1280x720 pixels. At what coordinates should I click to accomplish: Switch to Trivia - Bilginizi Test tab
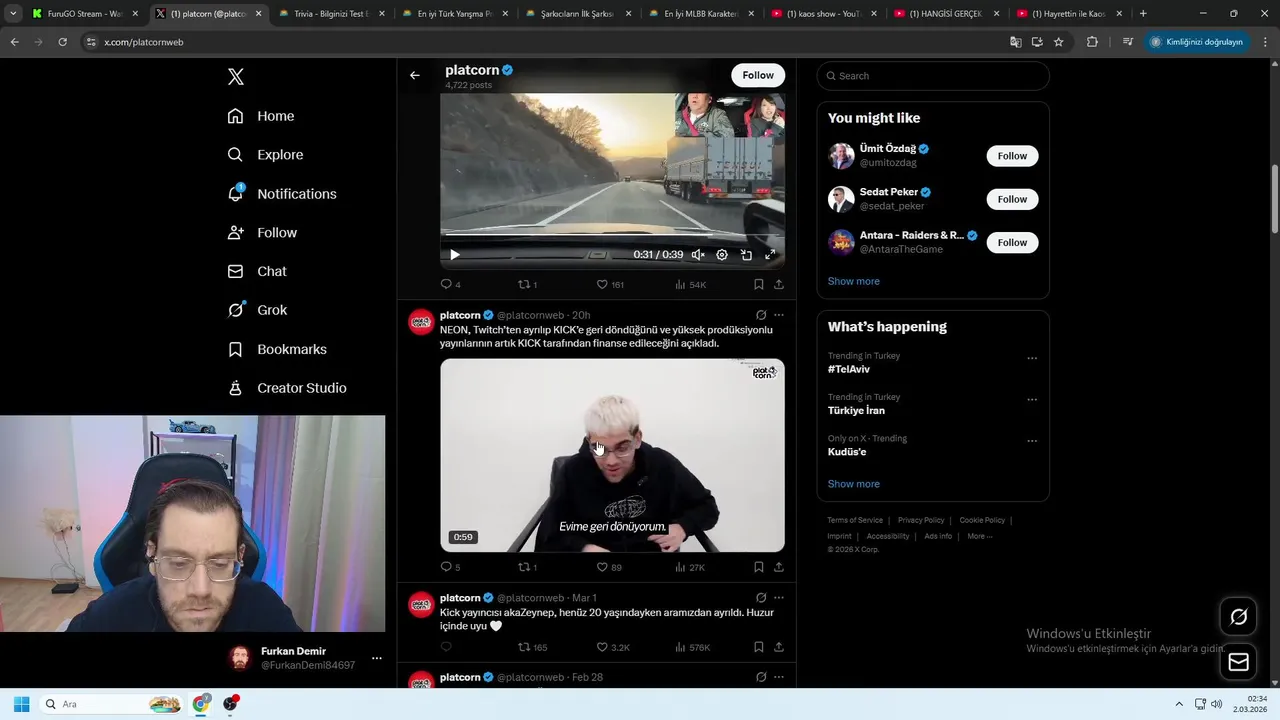pos(330,14)
